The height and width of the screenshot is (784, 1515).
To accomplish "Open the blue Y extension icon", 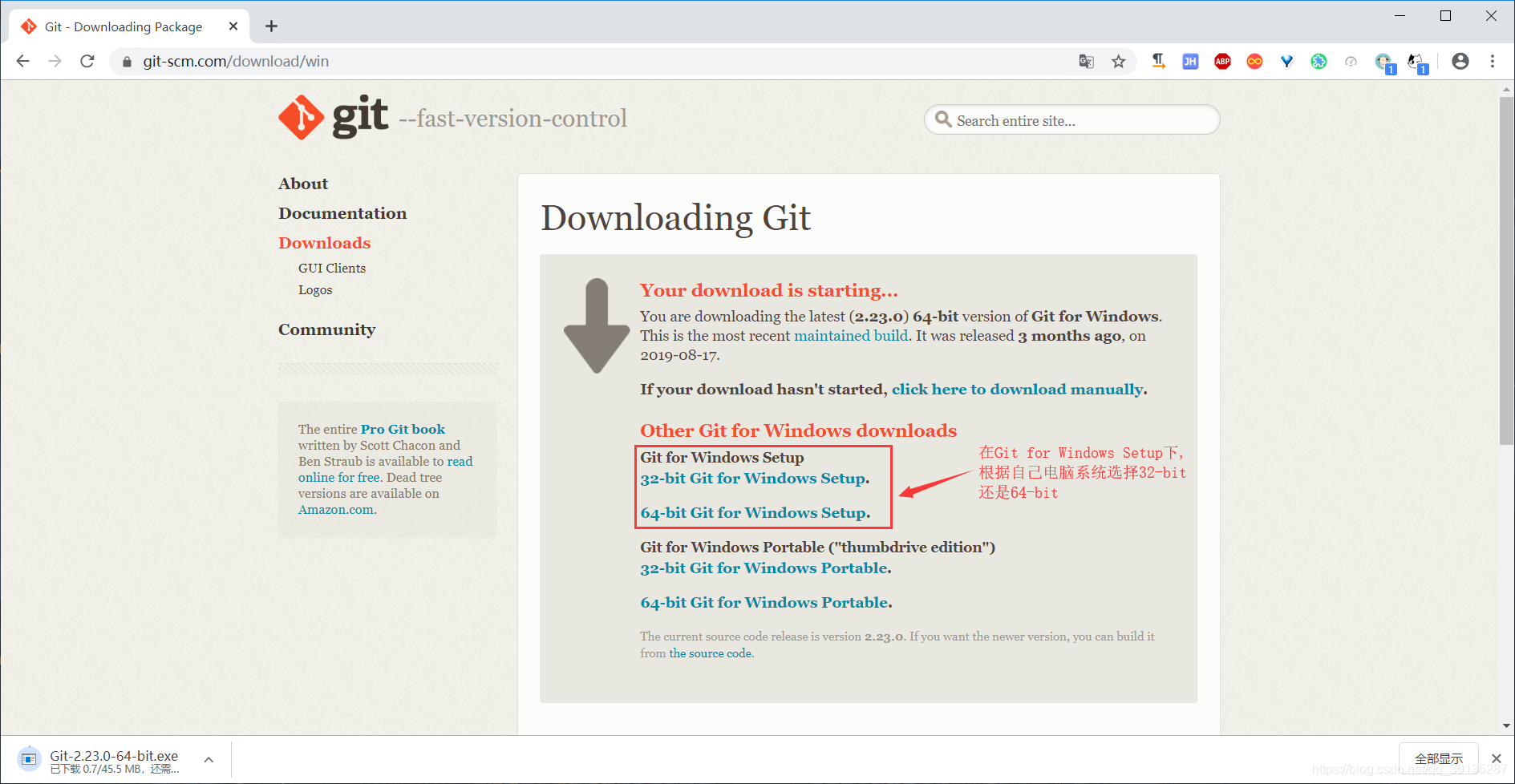I will [x=1286, y=61].
